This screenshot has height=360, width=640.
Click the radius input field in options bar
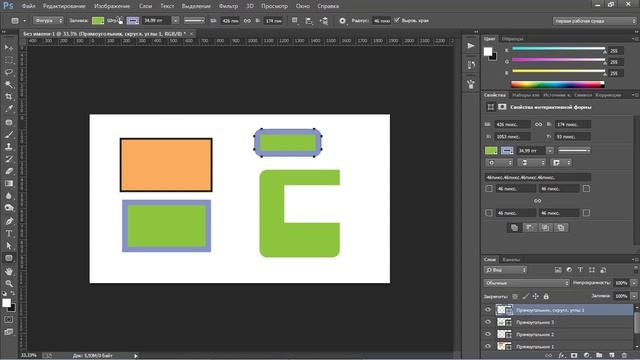(x=381, y=20)
